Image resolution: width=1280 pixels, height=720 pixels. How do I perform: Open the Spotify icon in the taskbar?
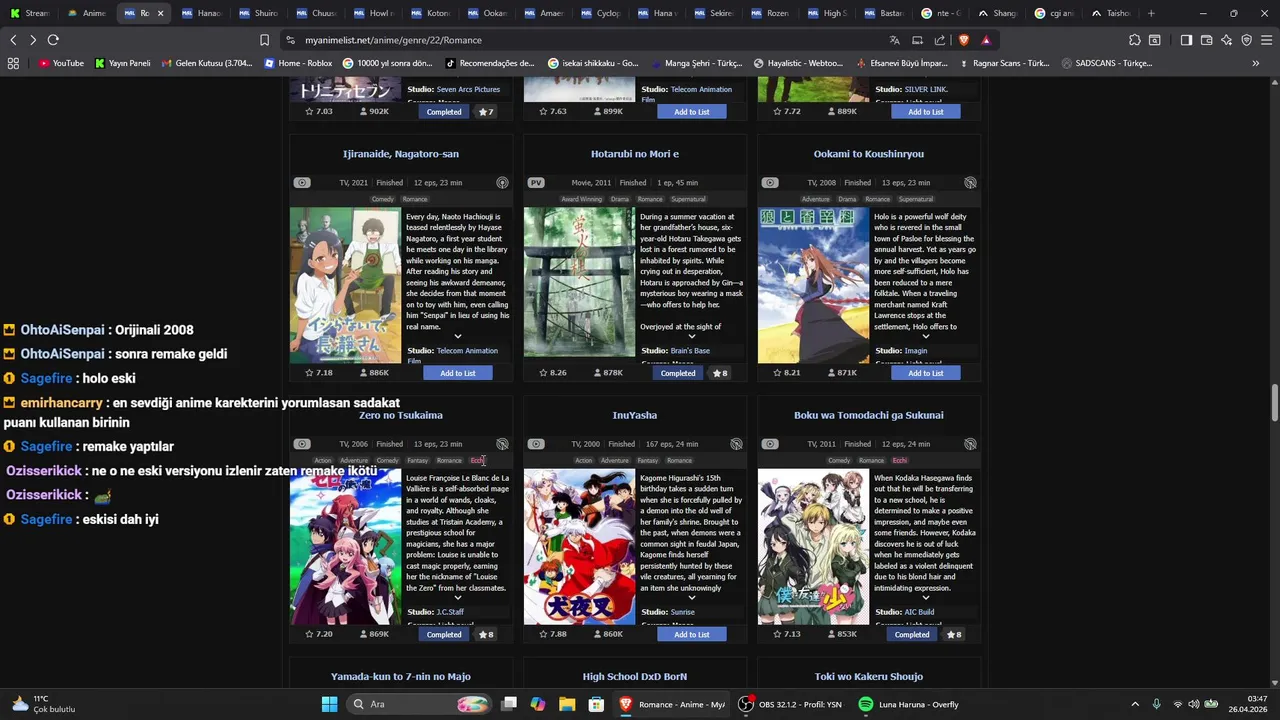point(866,704)
